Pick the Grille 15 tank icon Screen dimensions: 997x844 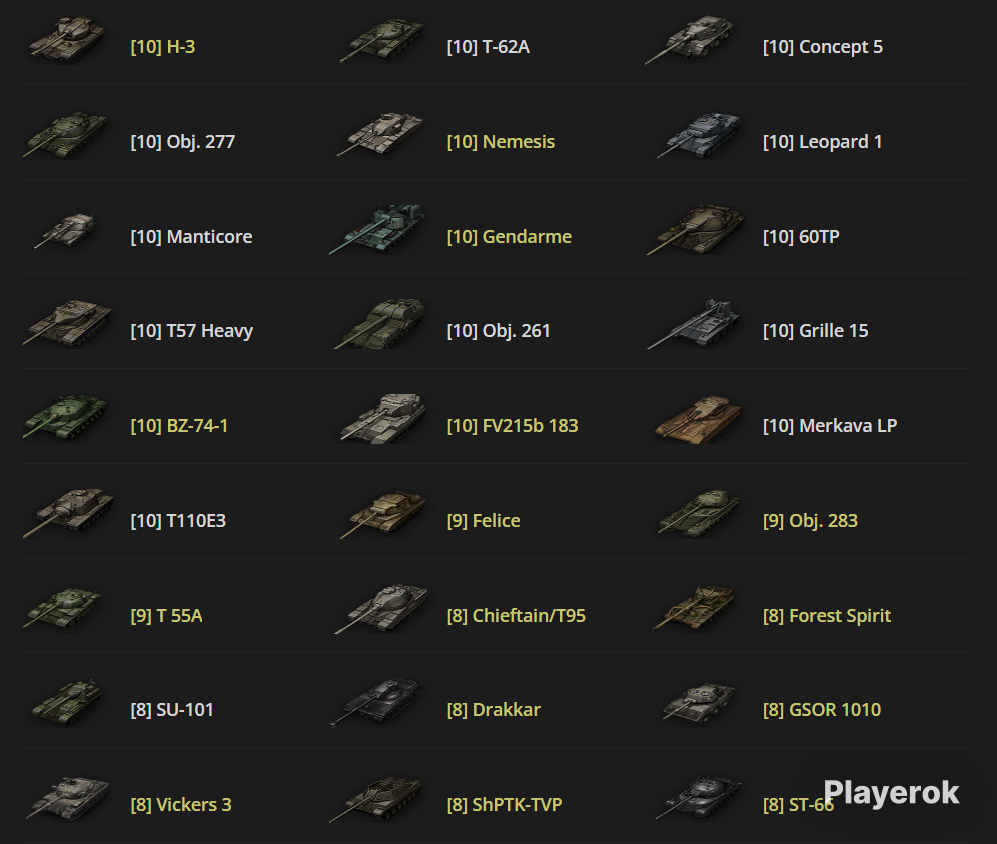[x=694, y=324]
